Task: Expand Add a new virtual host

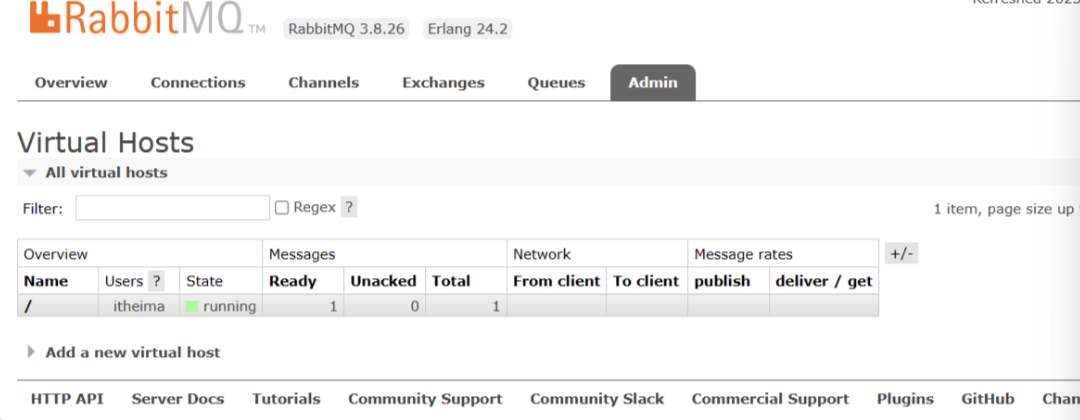Action: [124, 353]
